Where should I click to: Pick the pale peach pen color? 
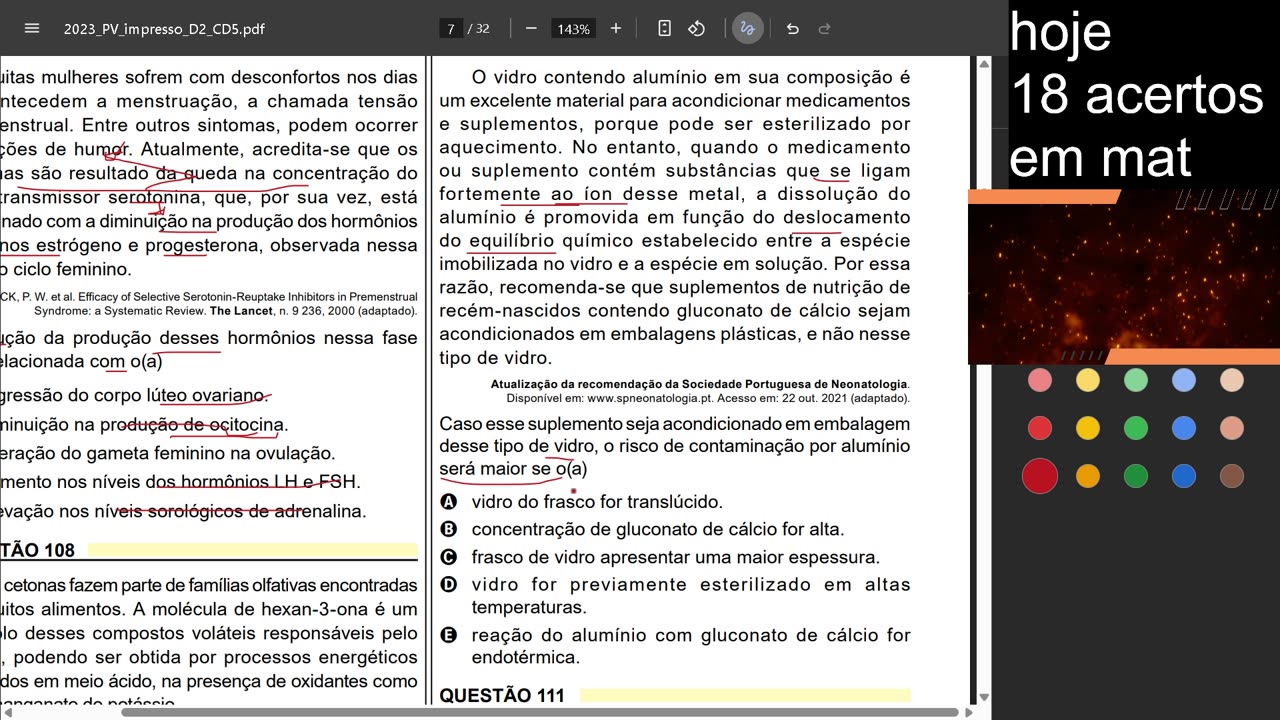tap(1232, 380)
